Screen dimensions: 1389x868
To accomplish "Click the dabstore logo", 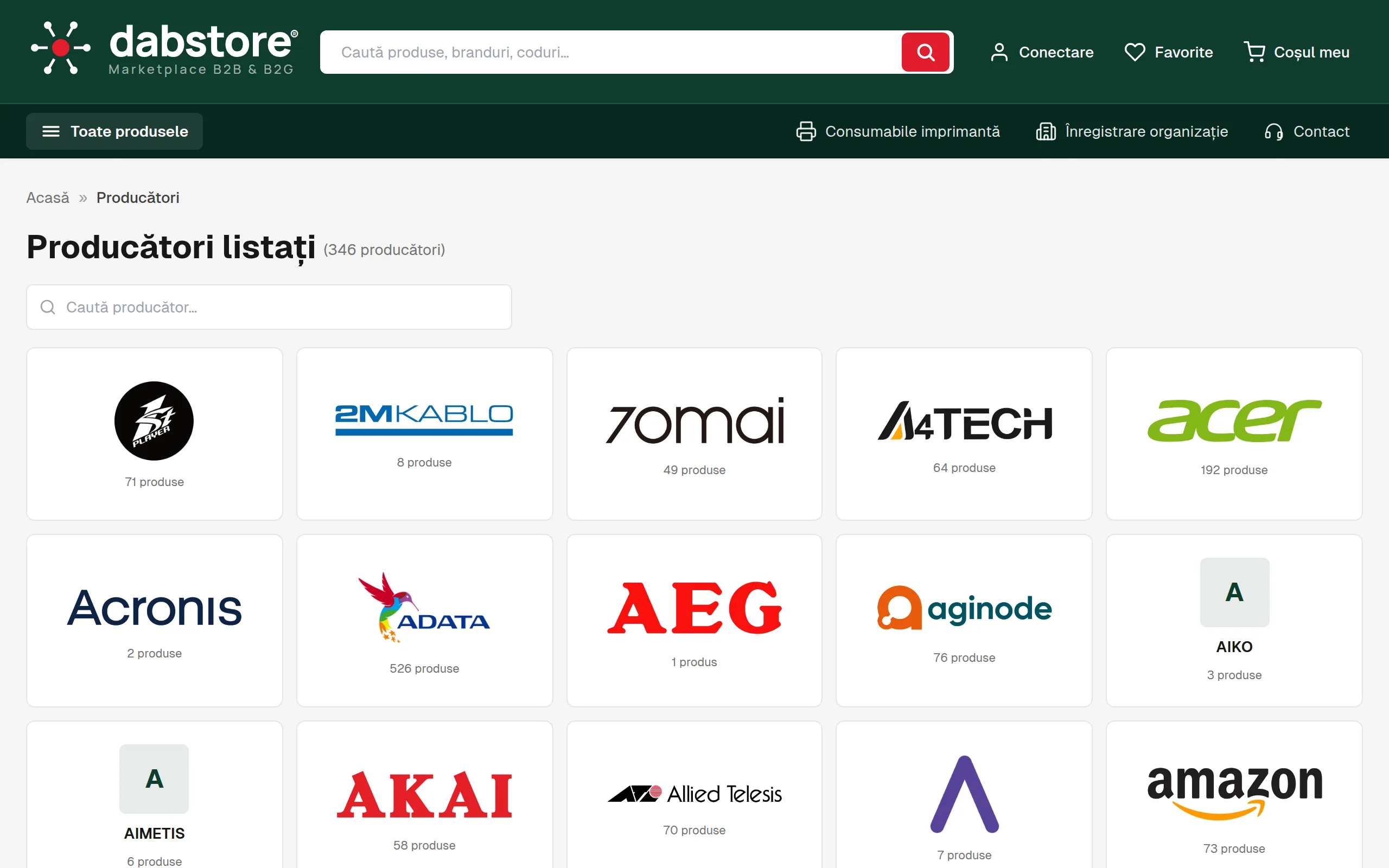I will coord(164,48).
